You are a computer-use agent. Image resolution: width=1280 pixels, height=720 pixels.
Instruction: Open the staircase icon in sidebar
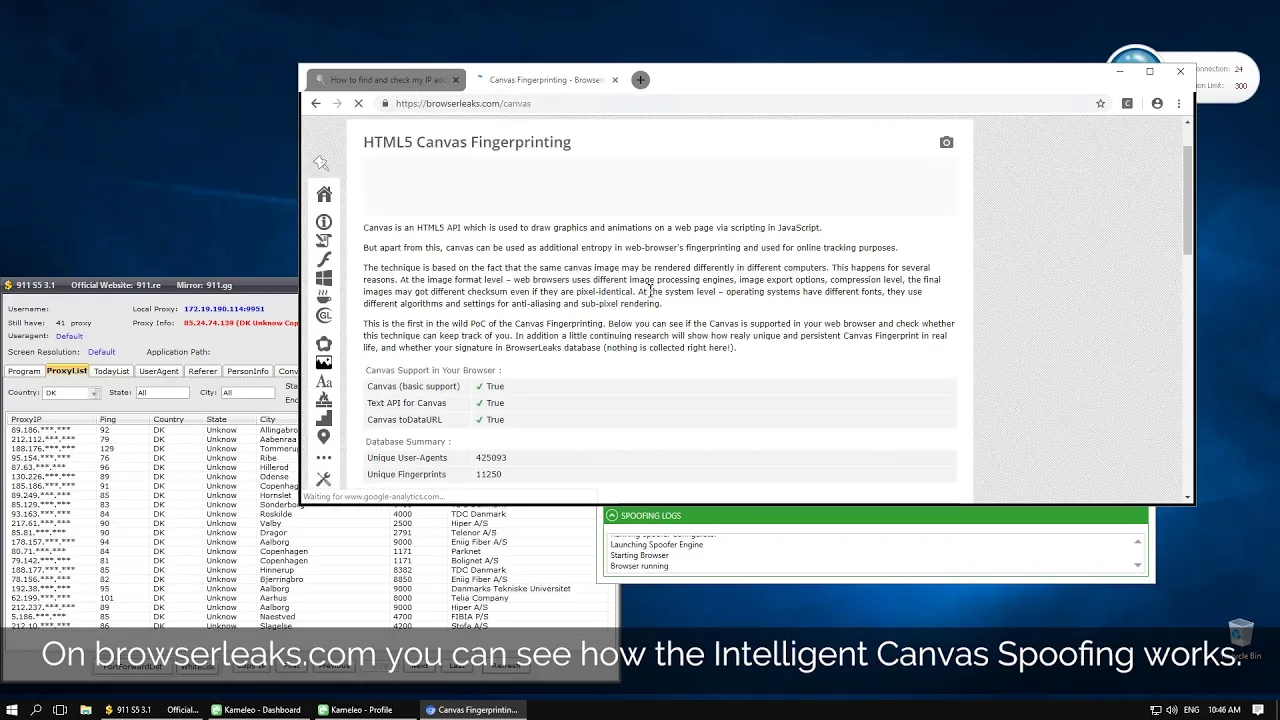coord(324,418)
